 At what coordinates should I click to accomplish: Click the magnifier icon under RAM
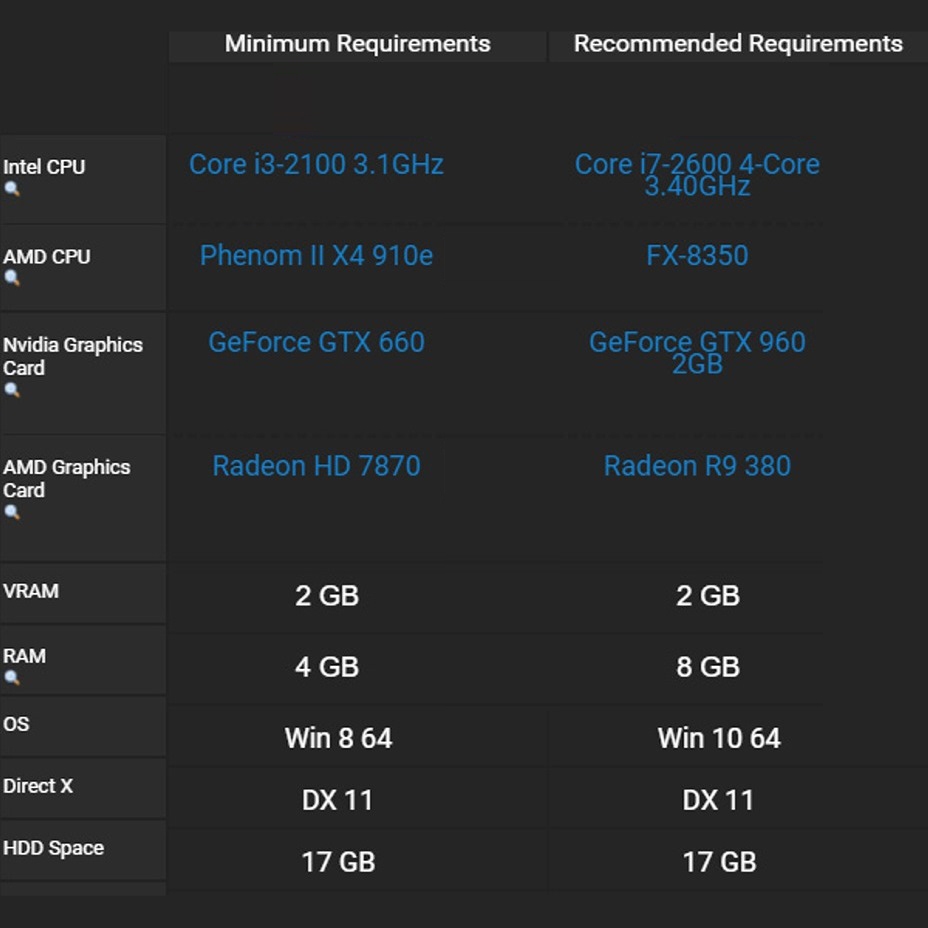[x=12, y=678]
